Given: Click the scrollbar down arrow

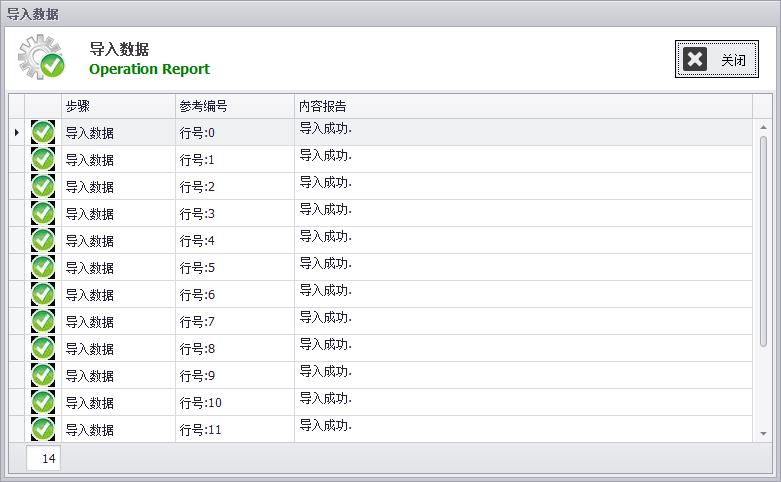Looking at the screenshot, I should click(x=763, y=434).
